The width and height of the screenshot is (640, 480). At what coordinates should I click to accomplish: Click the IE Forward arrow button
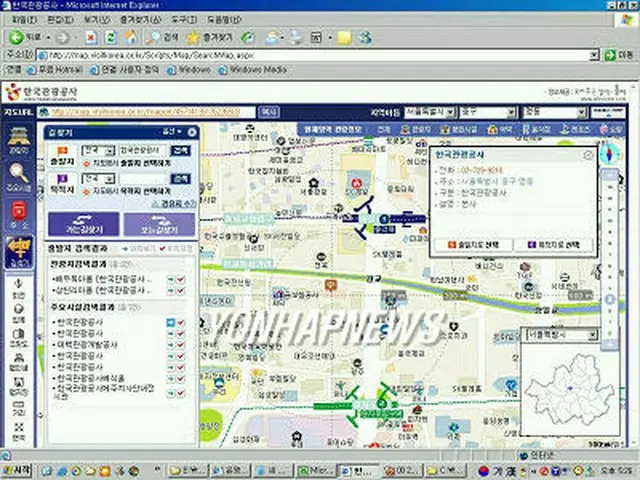(62, 38)
